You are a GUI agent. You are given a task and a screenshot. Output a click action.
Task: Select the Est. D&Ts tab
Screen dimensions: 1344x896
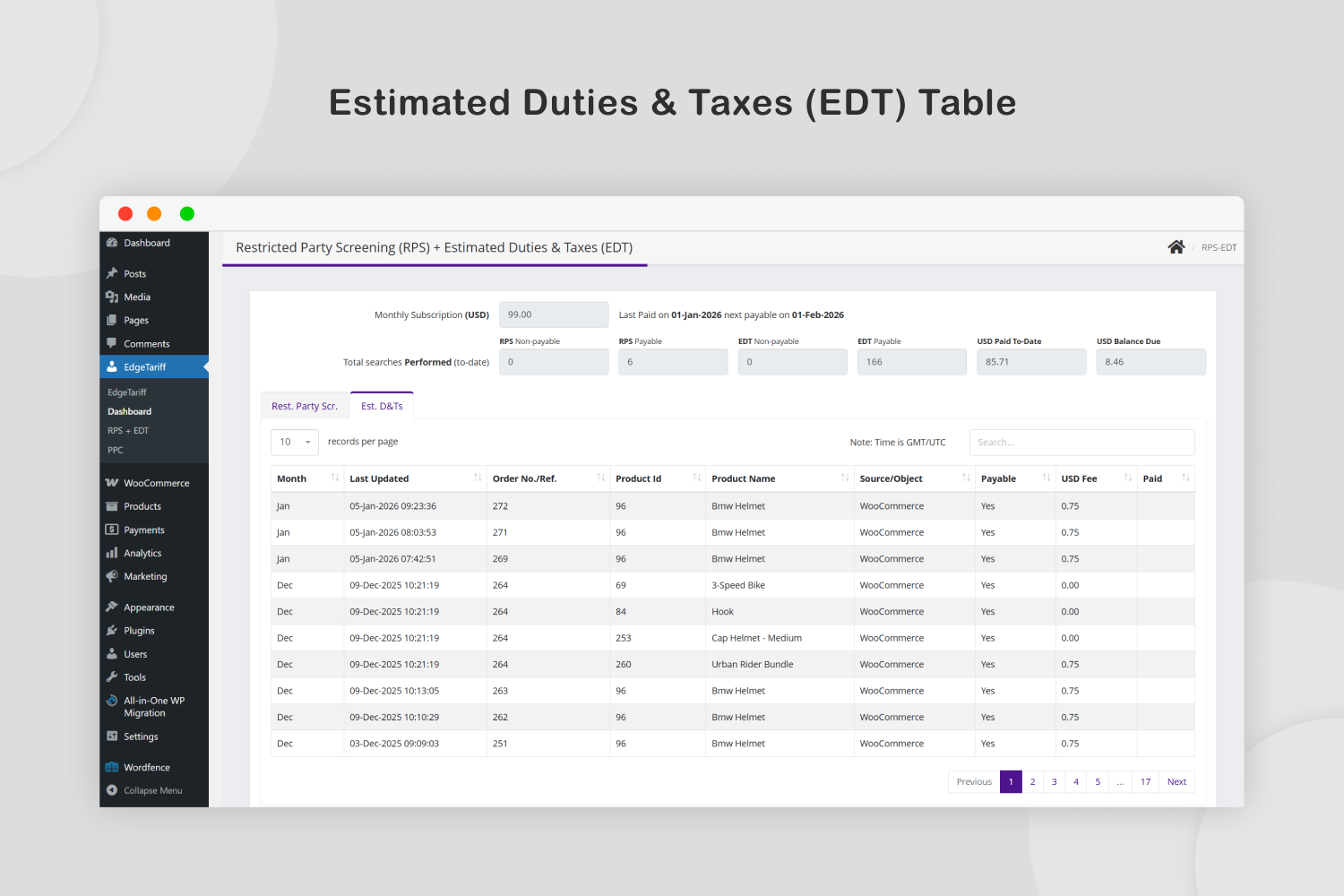pyautogui.click(x=382, y=406)
